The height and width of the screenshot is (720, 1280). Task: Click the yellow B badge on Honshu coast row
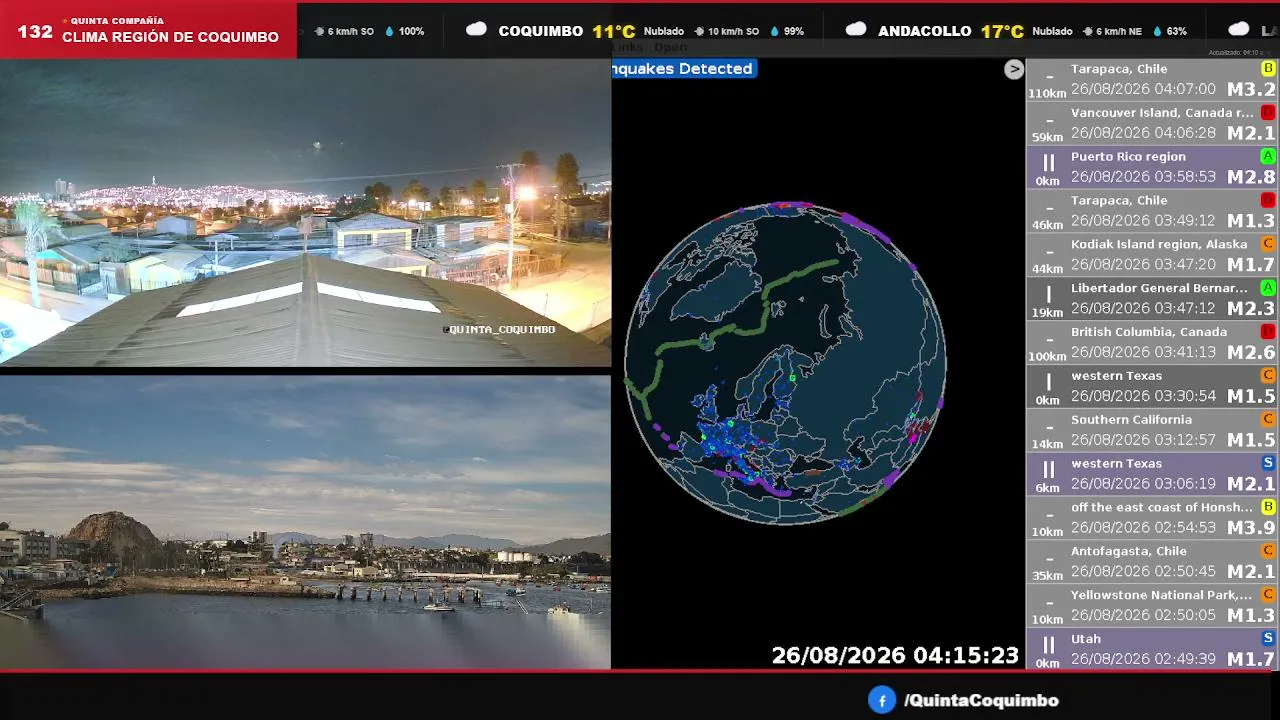pos(1268,506)
